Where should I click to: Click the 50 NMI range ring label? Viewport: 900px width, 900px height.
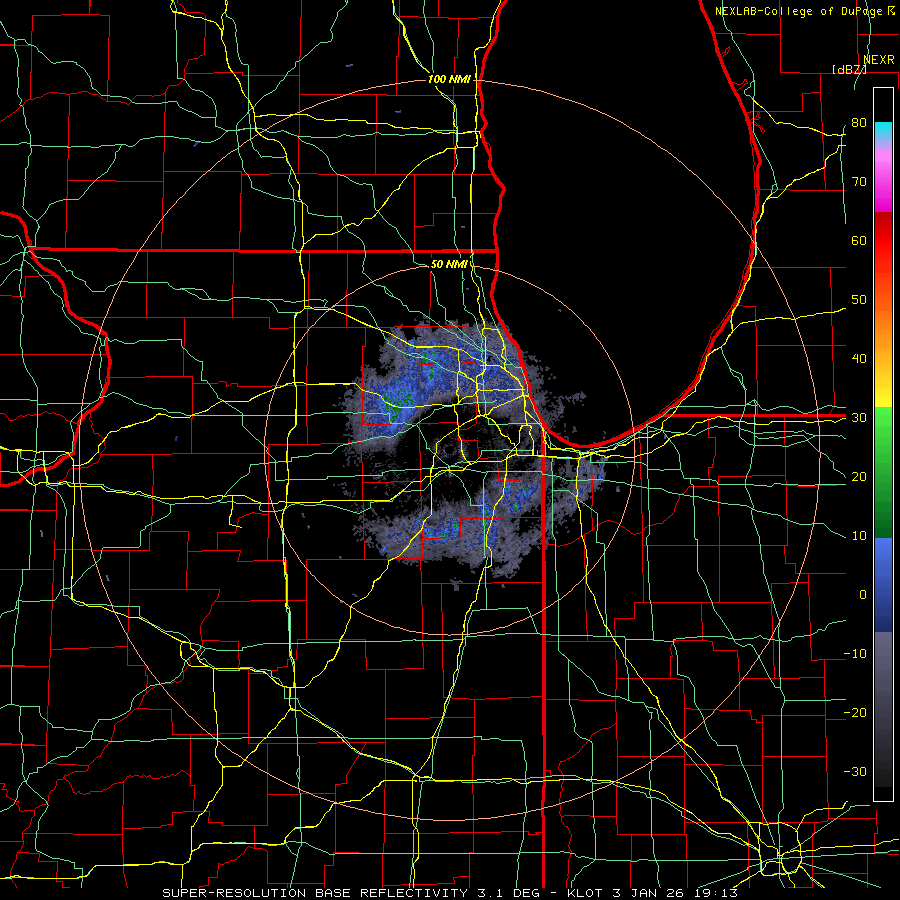click(x=449, y=264)
